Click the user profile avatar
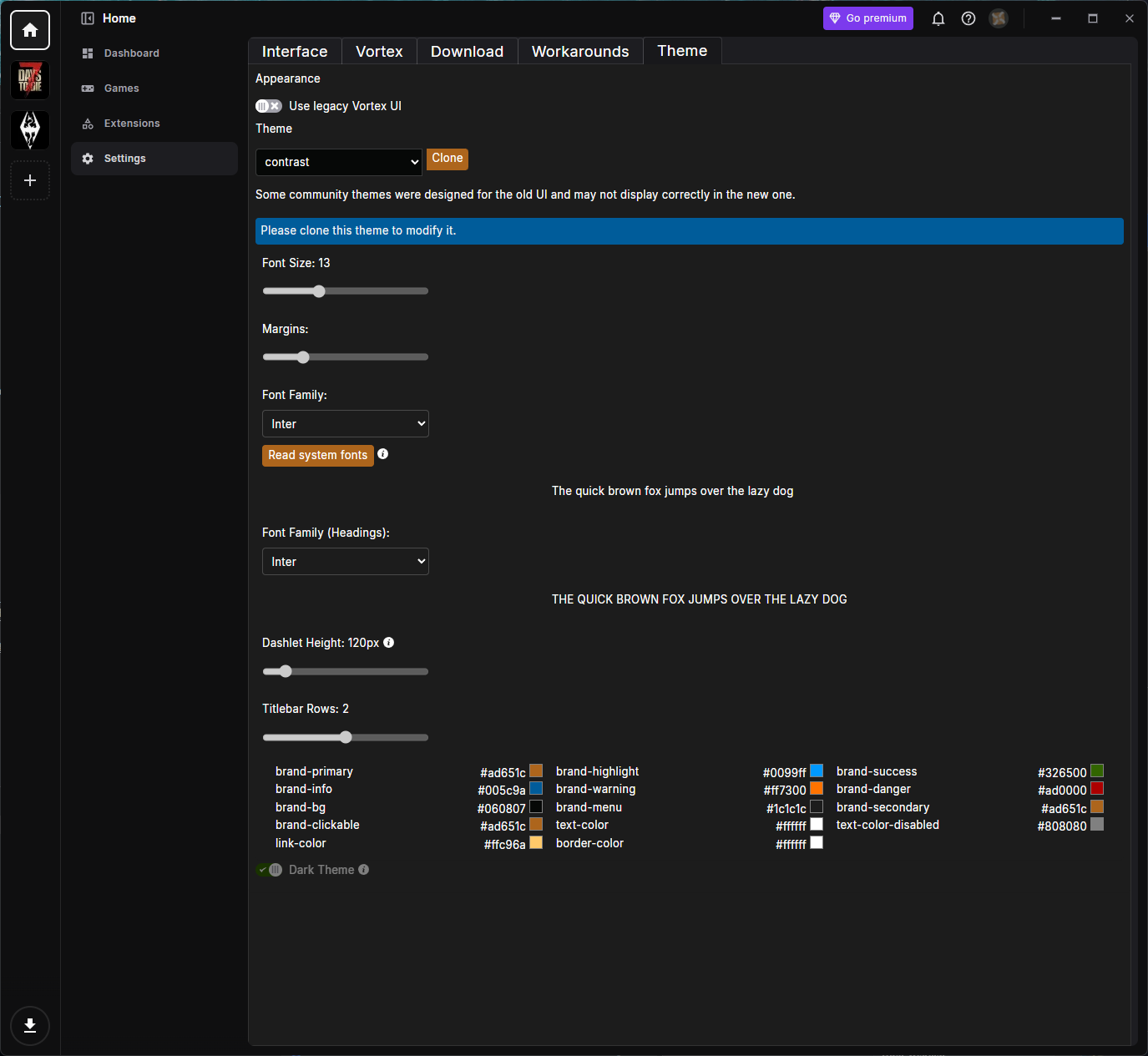This screenshot has width=1148, height=1056. coord(999,18)
